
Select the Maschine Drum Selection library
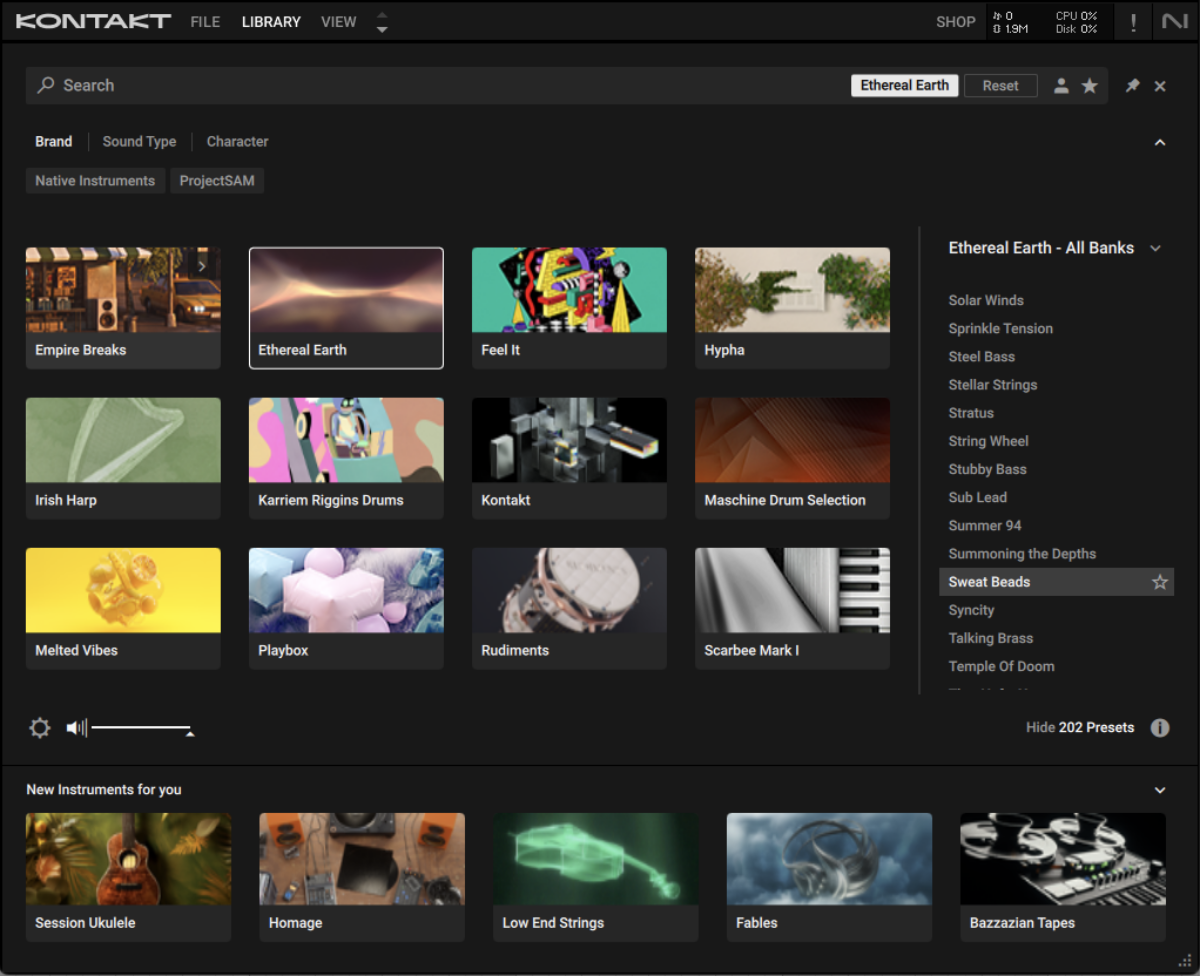click(792, 458)
